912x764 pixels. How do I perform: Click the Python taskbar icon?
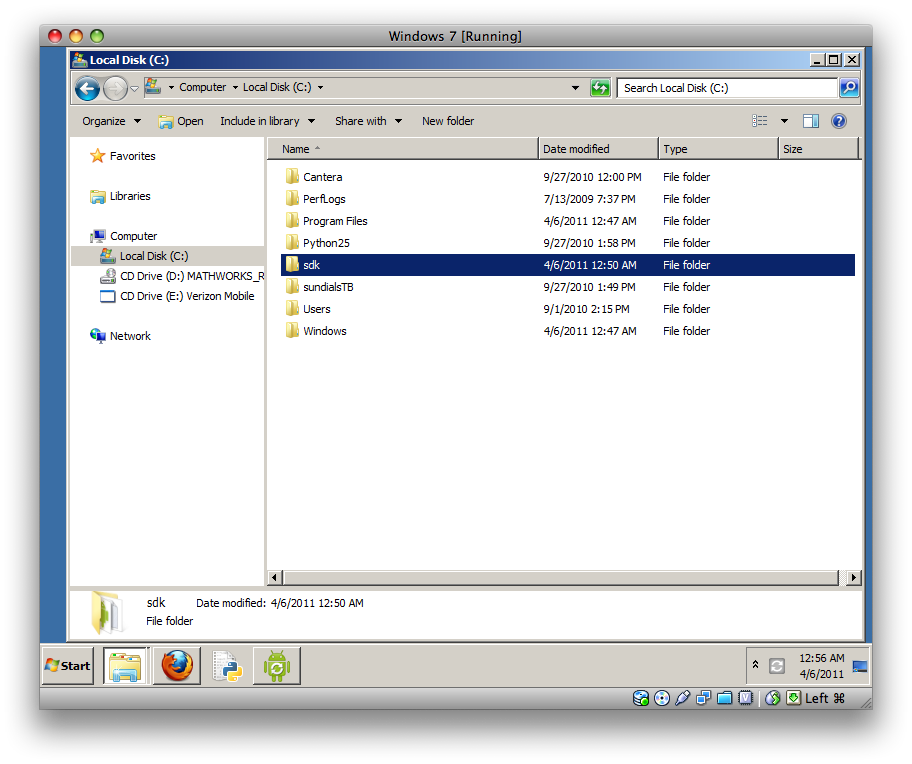pos(227,666)
